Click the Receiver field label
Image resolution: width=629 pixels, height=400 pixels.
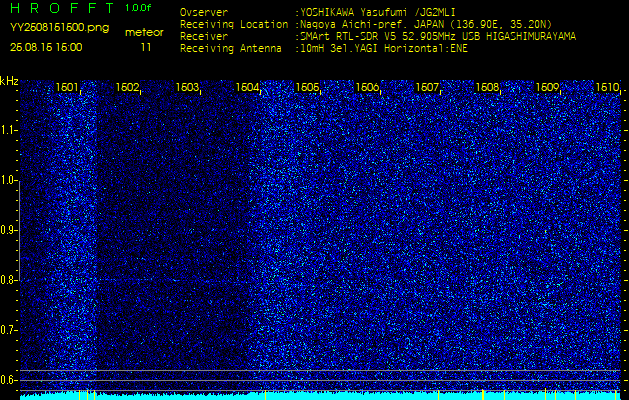[204, 37]
